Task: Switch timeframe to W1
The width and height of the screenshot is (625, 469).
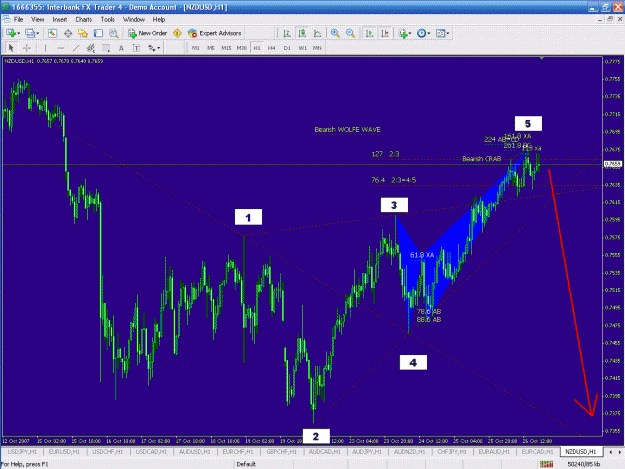Action: (x=303, y=48)
